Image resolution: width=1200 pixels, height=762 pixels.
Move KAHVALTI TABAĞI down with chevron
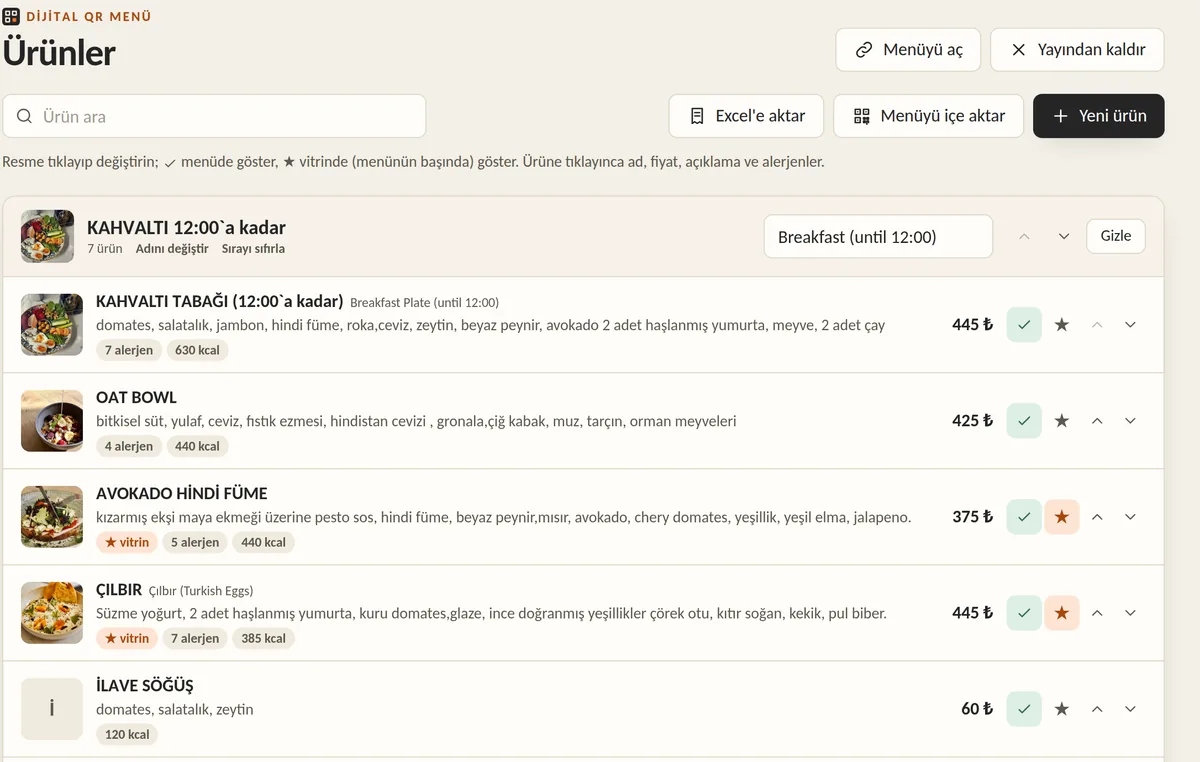(1131, 325)
